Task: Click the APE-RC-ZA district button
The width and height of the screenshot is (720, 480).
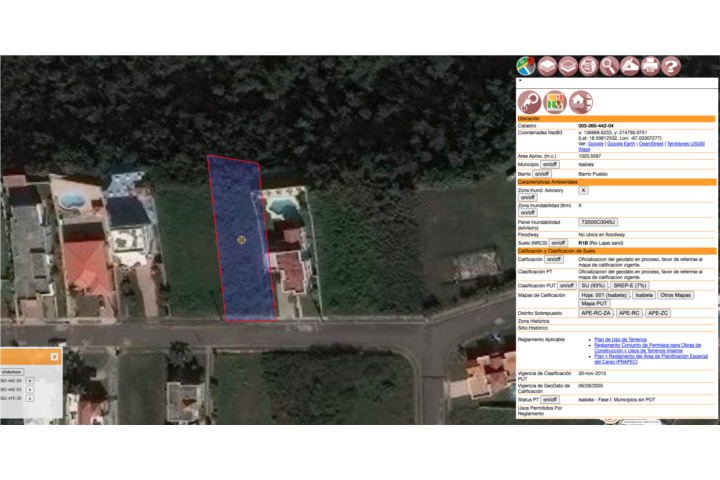Action: pyautogui.click(x=595, y=313)
